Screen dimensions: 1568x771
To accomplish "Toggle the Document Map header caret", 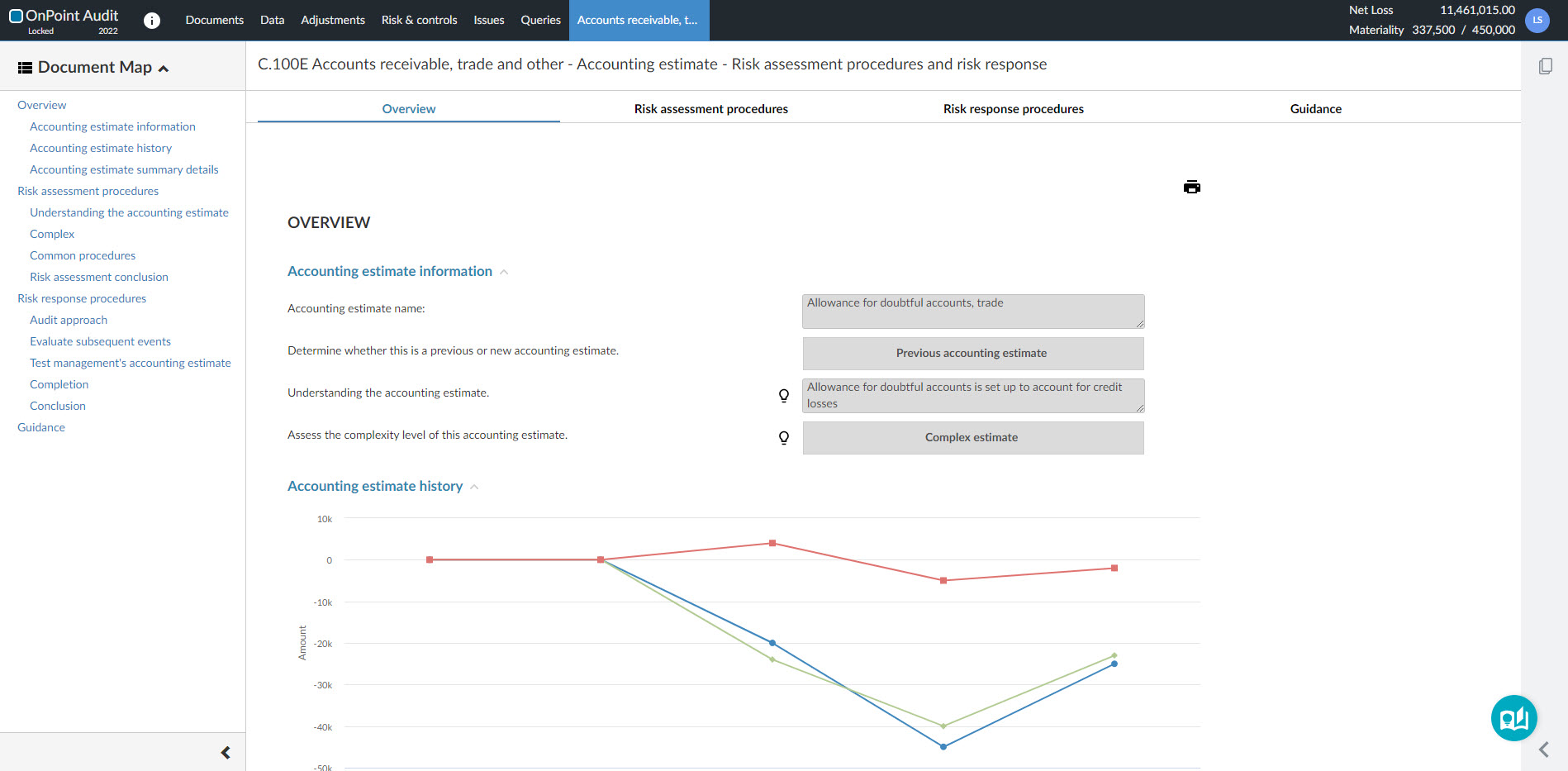I will (x=164, y=69).
